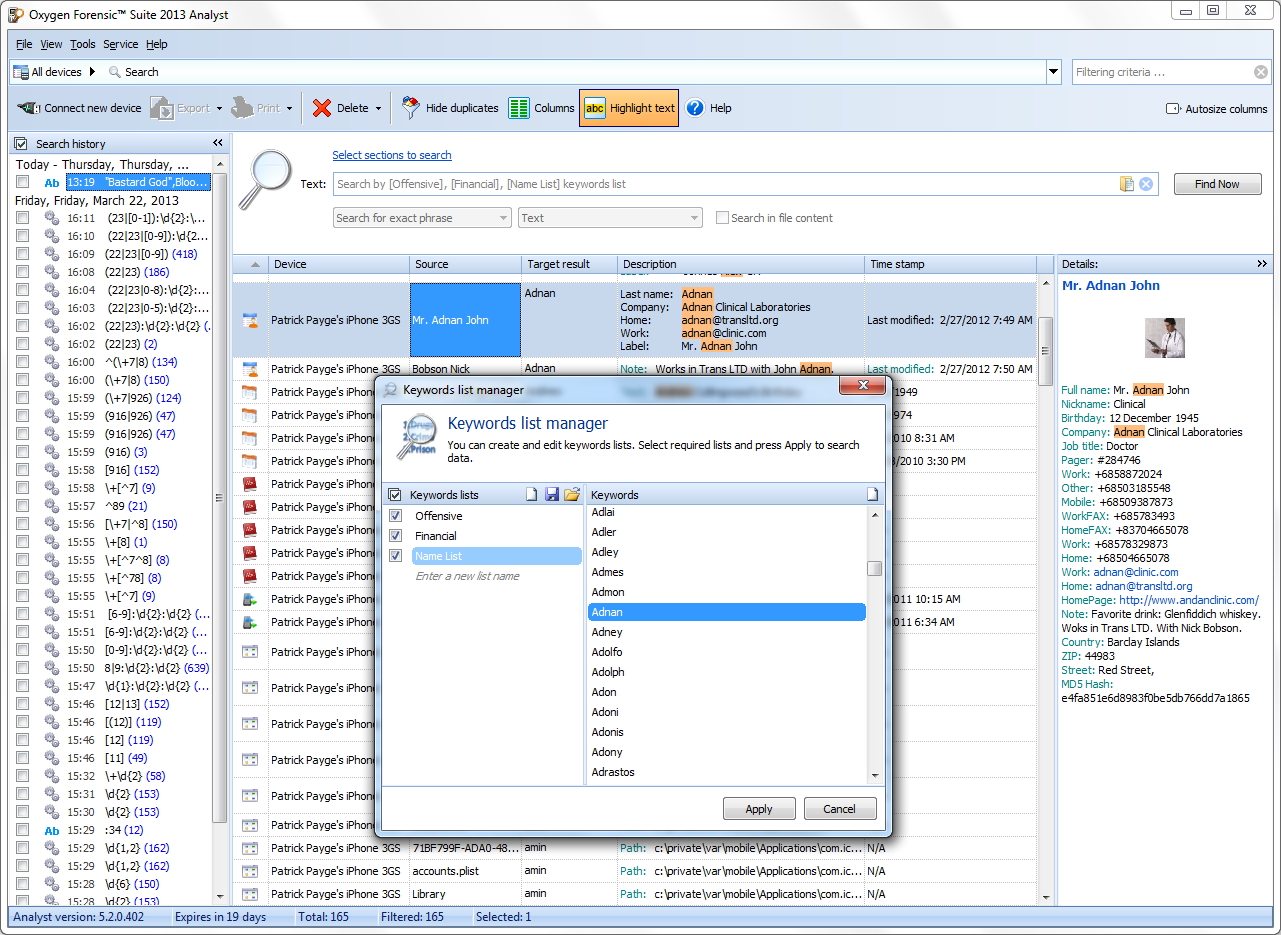Collapse the Details panel with the double arrows

[1262, 264]
